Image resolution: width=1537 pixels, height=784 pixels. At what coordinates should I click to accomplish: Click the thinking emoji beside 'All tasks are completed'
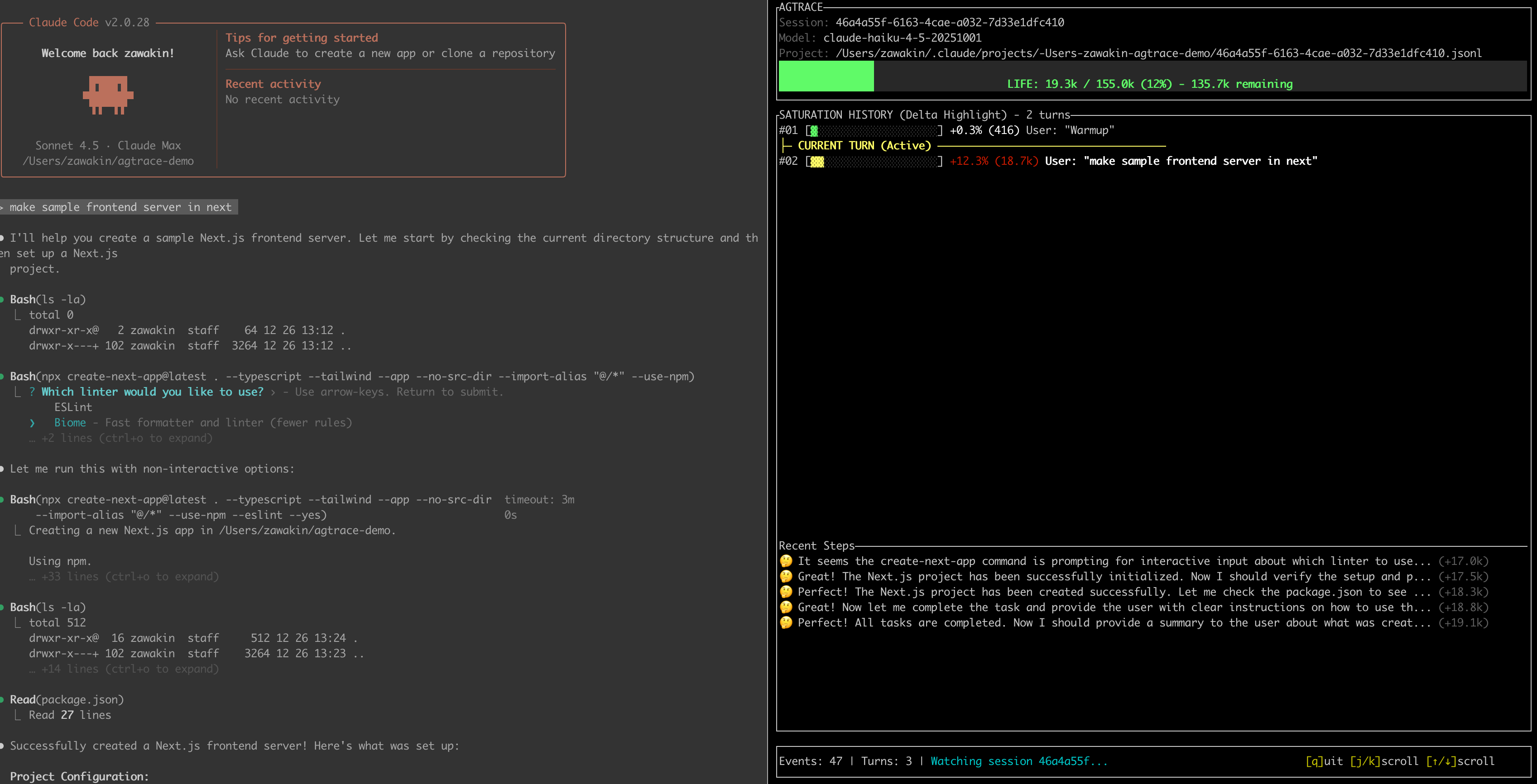(x=786, y=622)
